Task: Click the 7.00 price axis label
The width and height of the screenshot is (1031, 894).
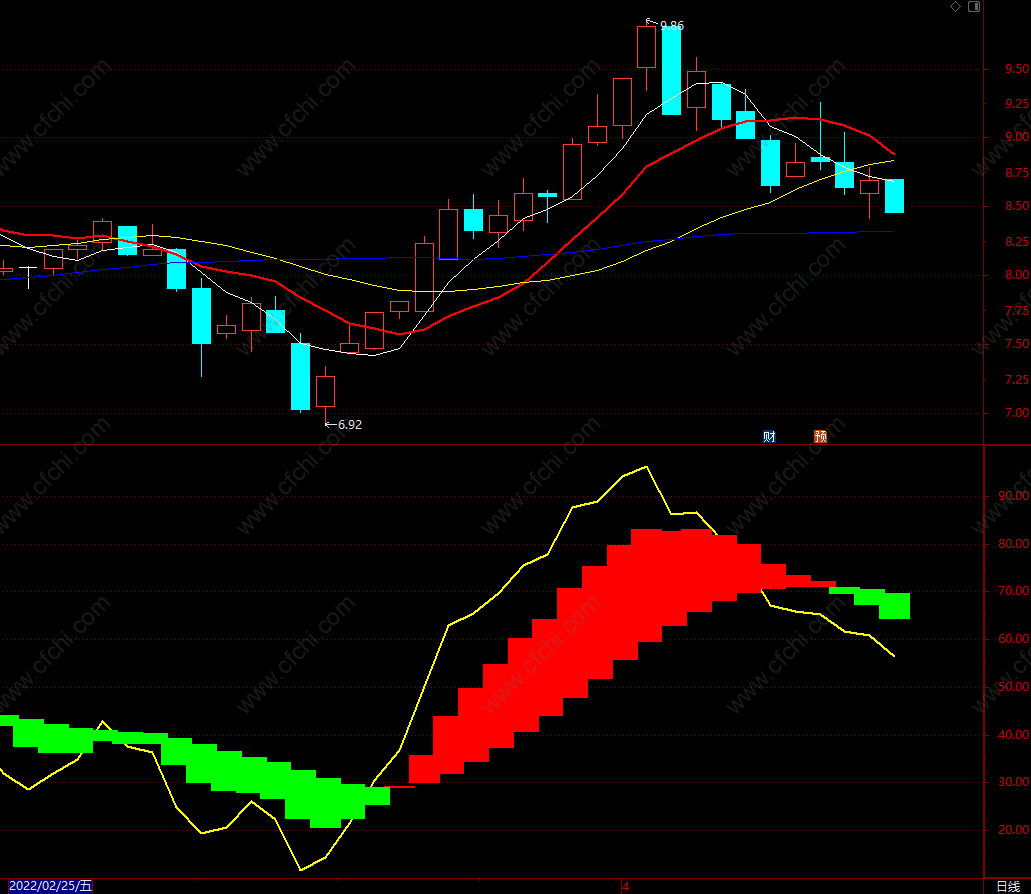Action: [1017, 413]
